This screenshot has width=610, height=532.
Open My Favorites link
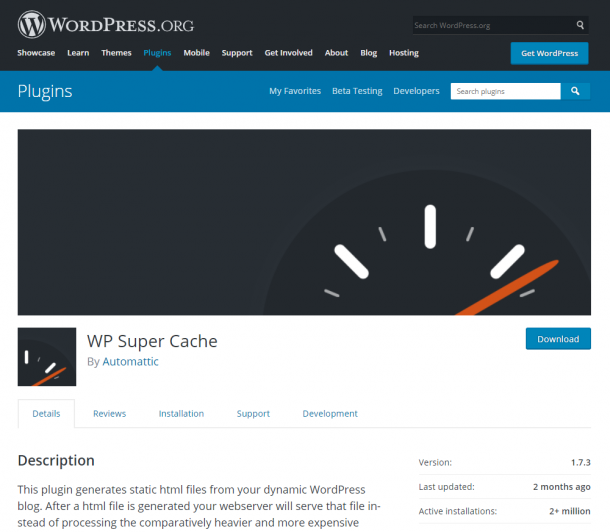pyautogui.click(x=295, y=91)
